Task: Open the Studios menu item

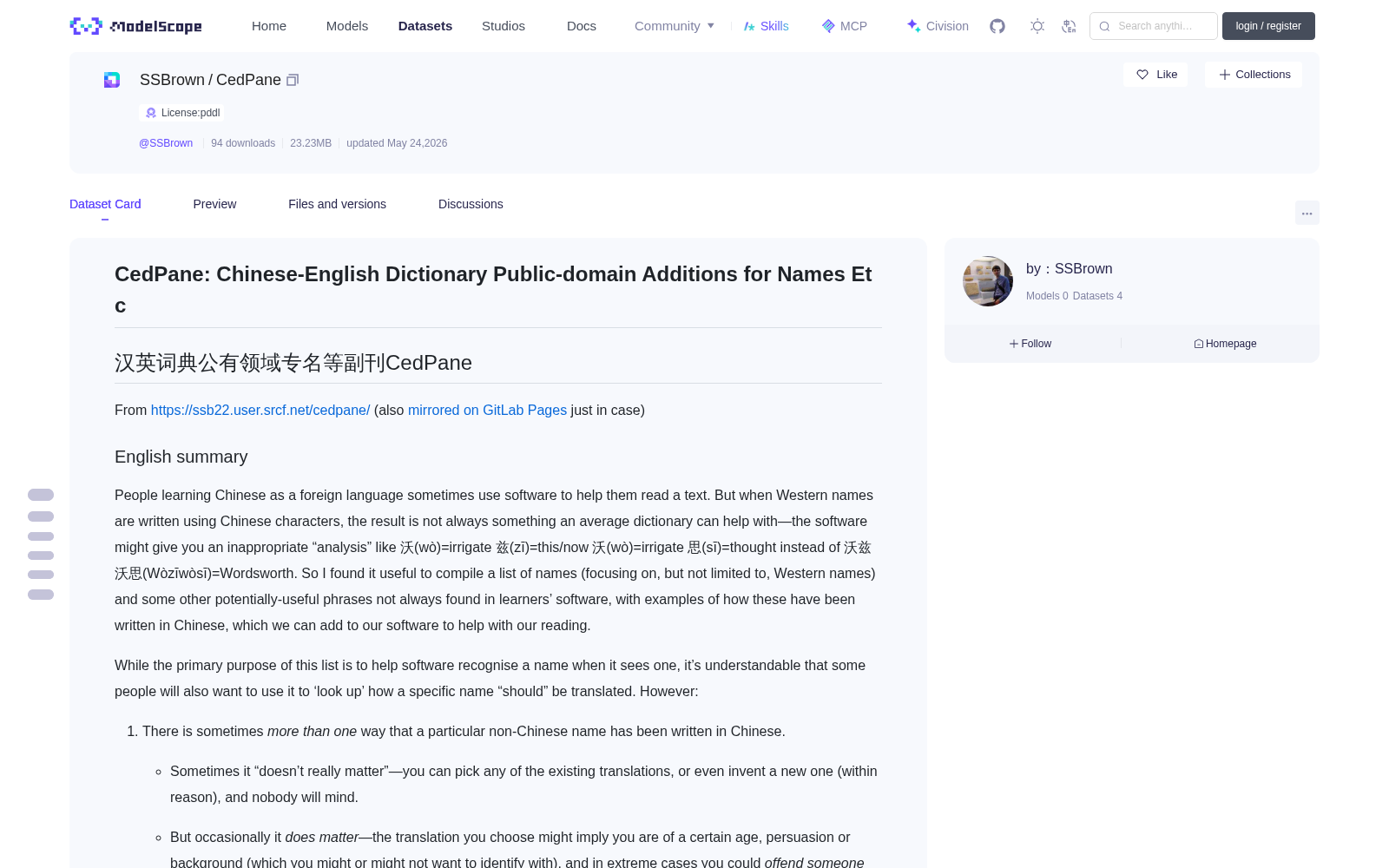Action: [504, 26]
